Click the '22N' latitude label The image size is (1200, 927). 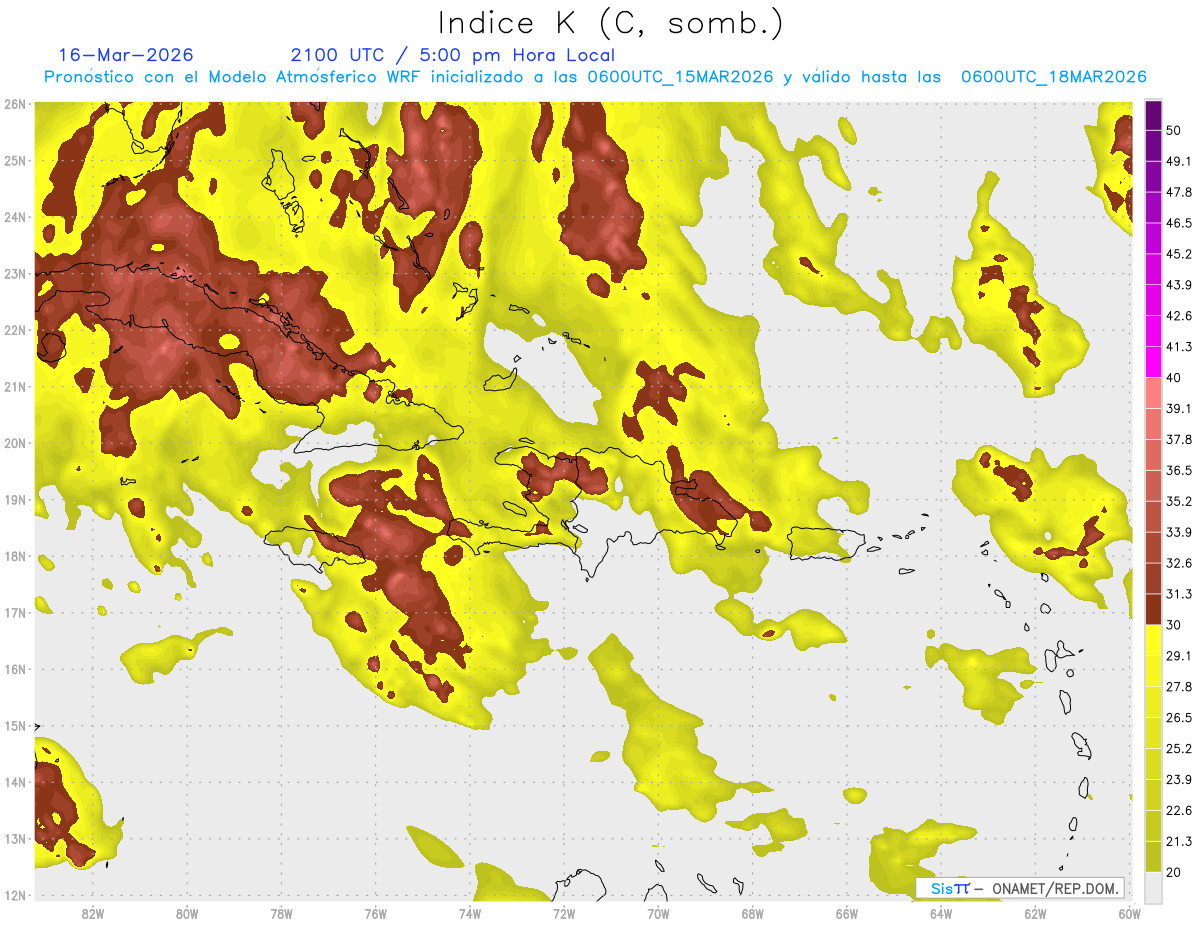[x=15, y=330]
